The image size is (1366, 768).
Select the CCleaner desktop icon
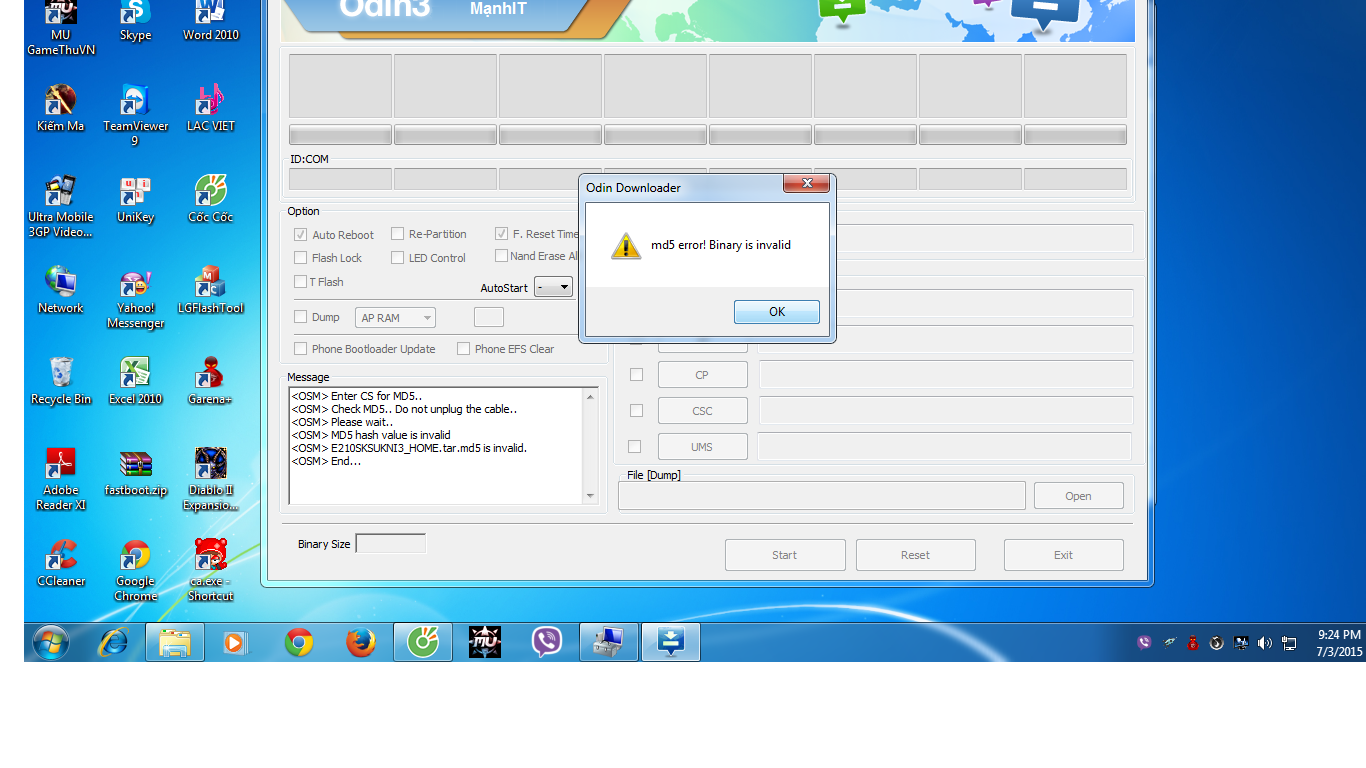coord(61,563)
